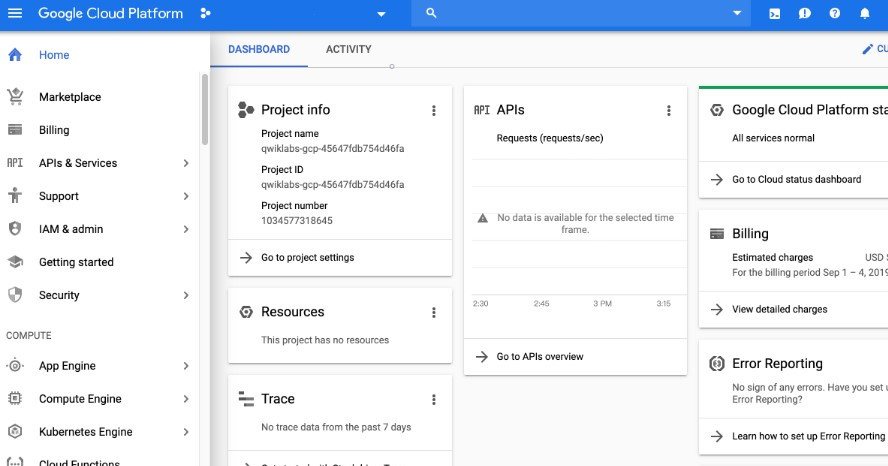Click the Project name value text
This screenshot has width=888, height=466.
332,149
